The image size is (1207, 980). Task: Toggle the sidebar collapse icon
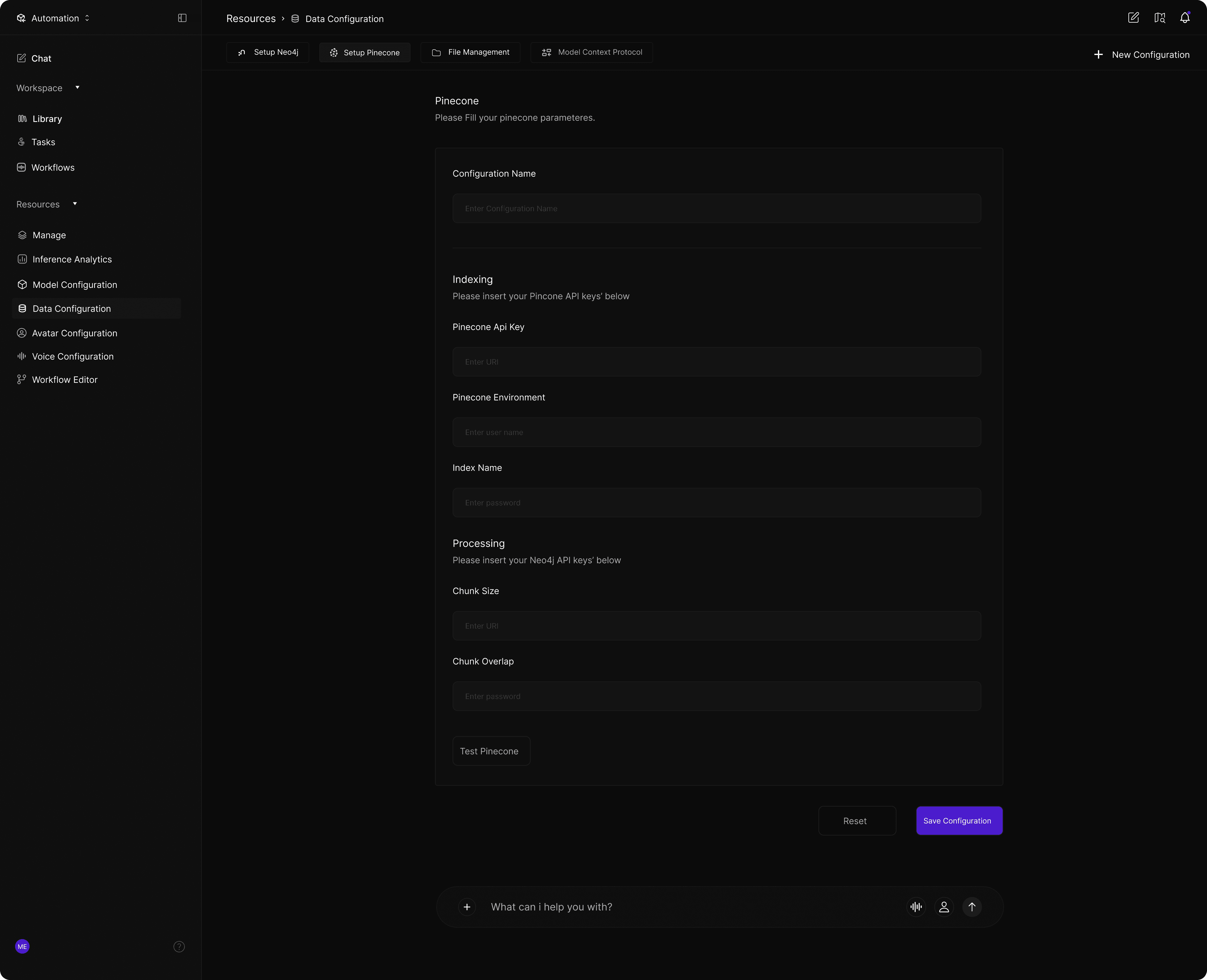[x=182, y=18]
